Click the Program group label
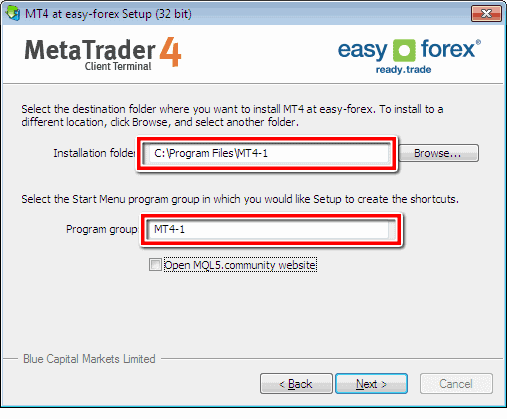 tap(102, 229)
